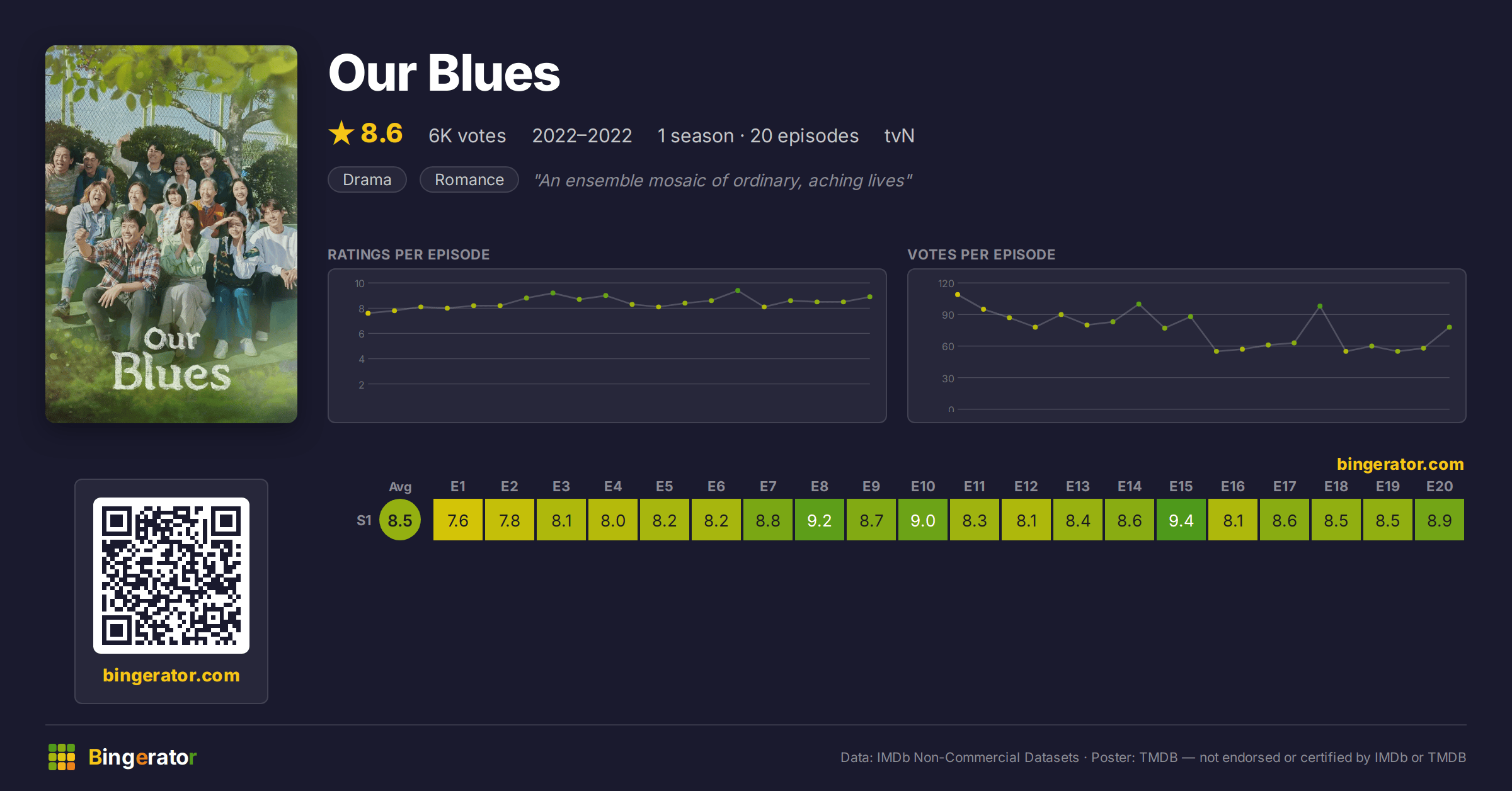
Task: Click the E1 rating cell 7.6
Action: [x=458, y=520]
